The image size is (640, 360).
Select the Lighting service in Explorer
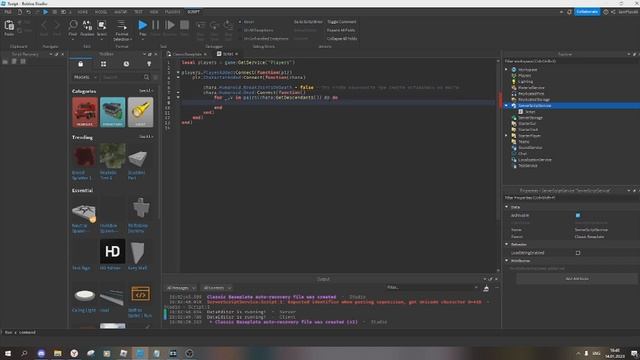pyautogui.click(x=525, y=82)
